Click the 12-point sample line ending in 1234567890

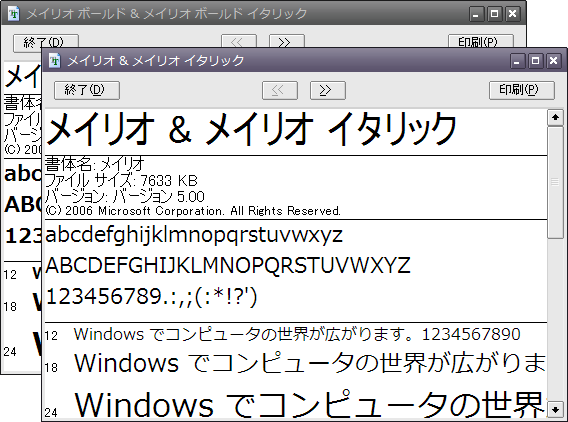click(x=297, y=334)
